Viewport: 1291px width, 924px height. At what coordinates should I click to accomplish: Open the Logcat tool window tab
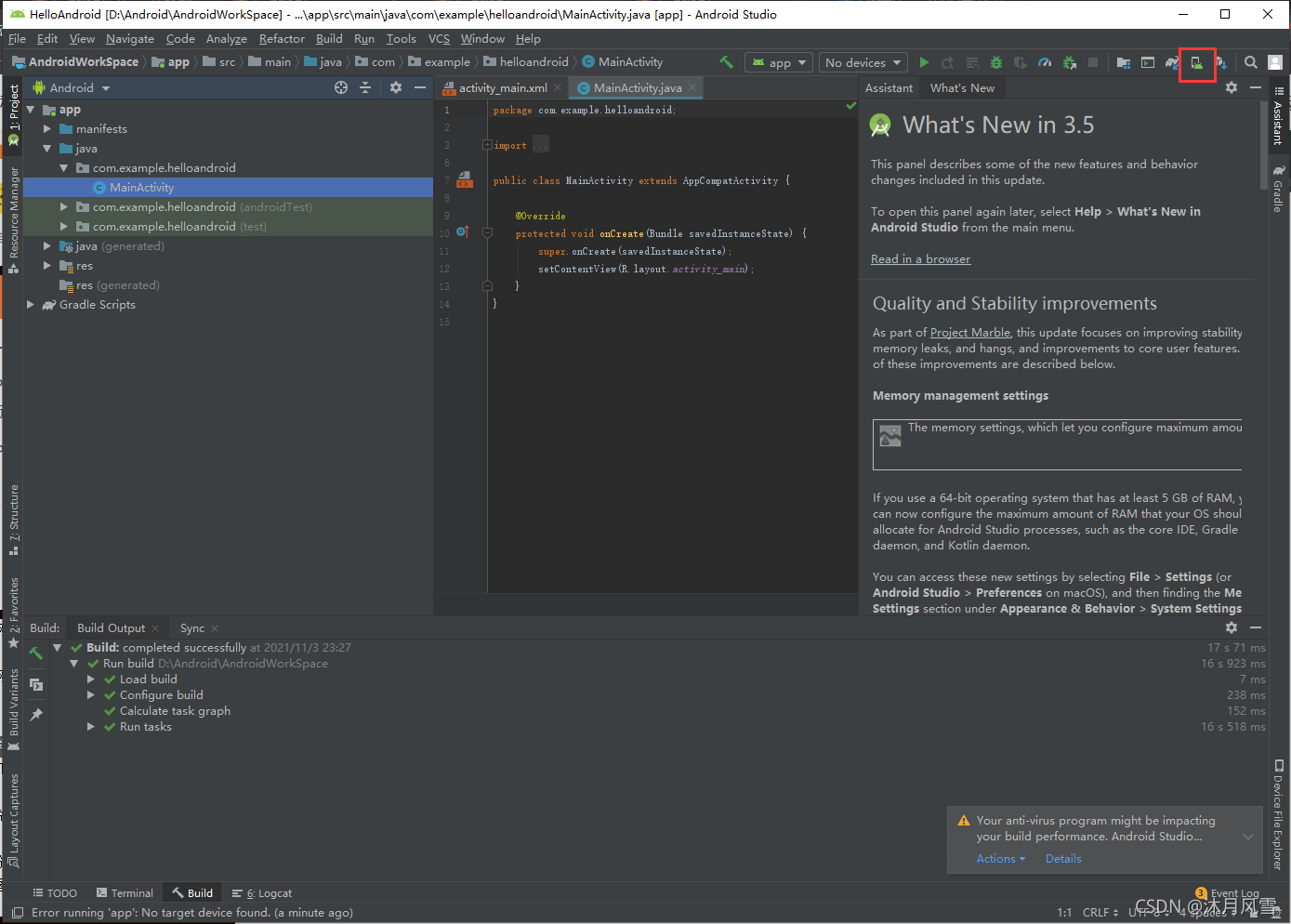(x=262, y=893)
